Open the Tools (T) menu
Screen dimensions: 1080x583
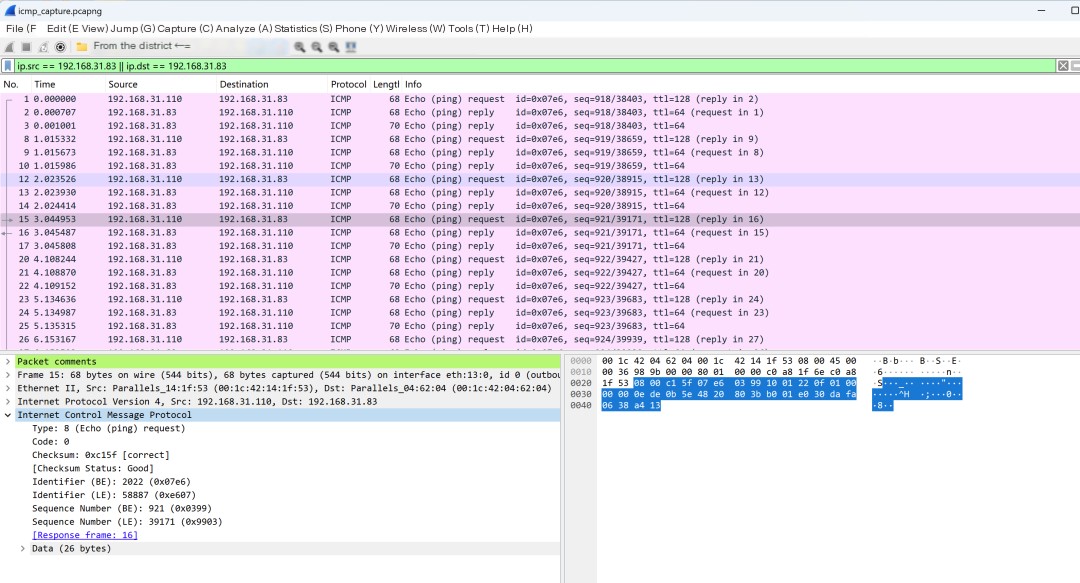point(468,29)
